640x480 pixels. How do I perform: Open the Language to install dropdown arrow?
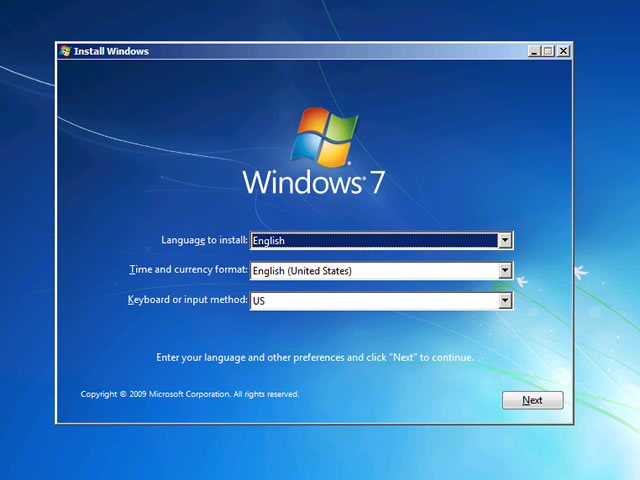coord(505,240)
